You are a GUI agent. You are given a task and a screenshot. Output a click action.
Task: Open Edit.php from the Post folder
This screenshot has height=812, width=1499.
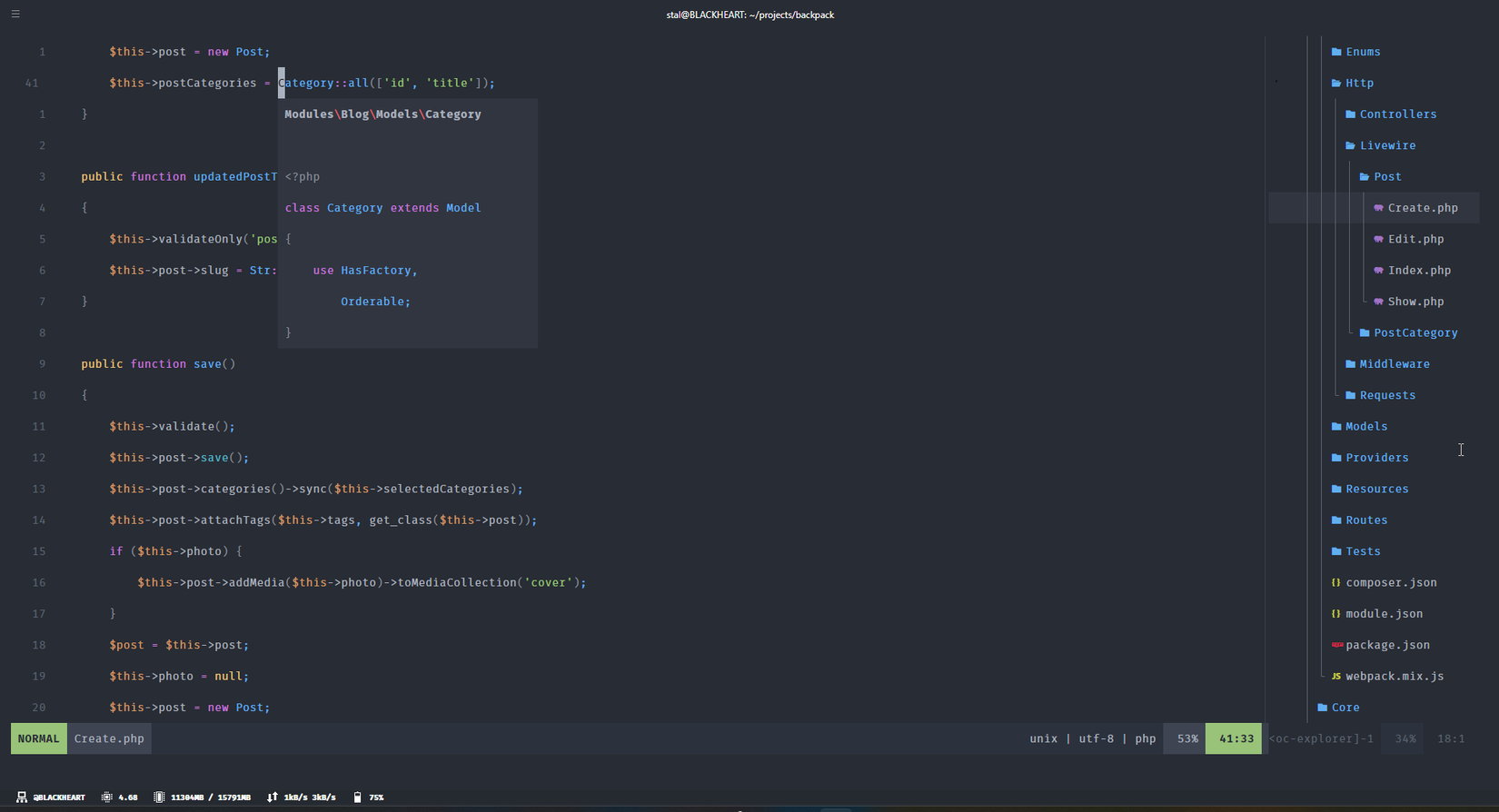click(x=1415, y=240)
